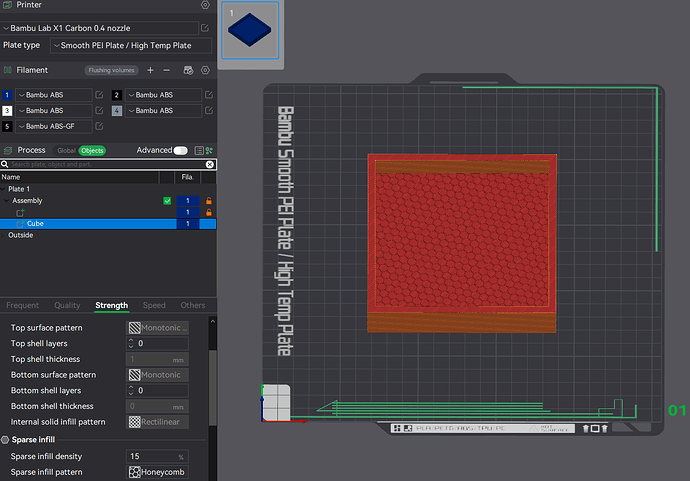Image resolution: width=690 pixels, height=481 pixels.
Task: Switch process scope to Objects
Action: pyautogui.click(x=92, y=151)
